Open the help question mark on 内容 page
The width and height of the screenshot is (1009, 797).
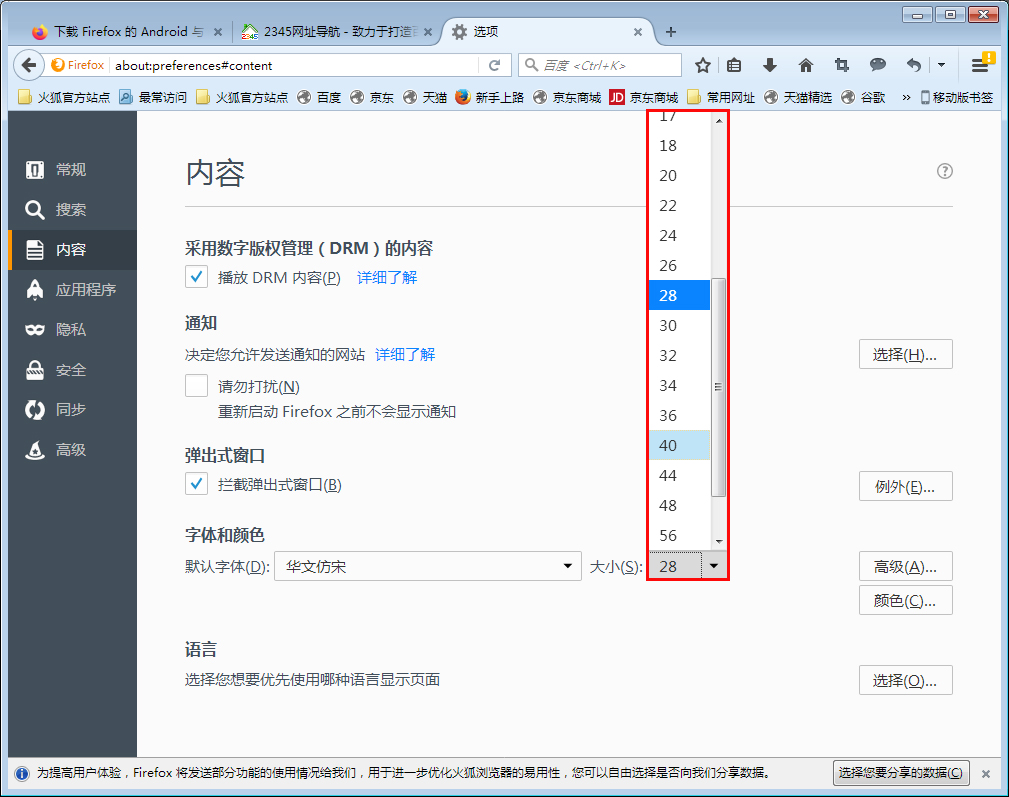pyautogui.click(x=944, y=171)
